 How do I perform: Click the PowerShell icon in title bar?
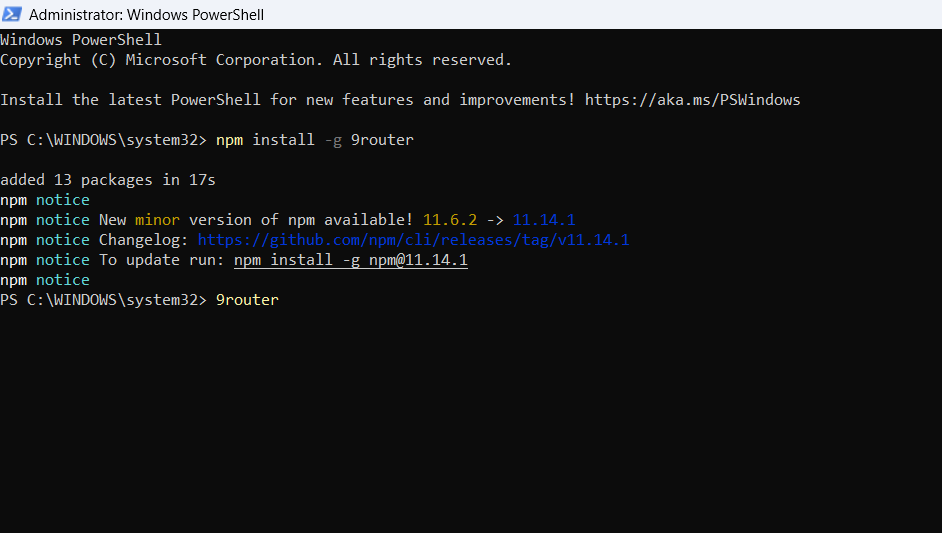tap(12, 14)
